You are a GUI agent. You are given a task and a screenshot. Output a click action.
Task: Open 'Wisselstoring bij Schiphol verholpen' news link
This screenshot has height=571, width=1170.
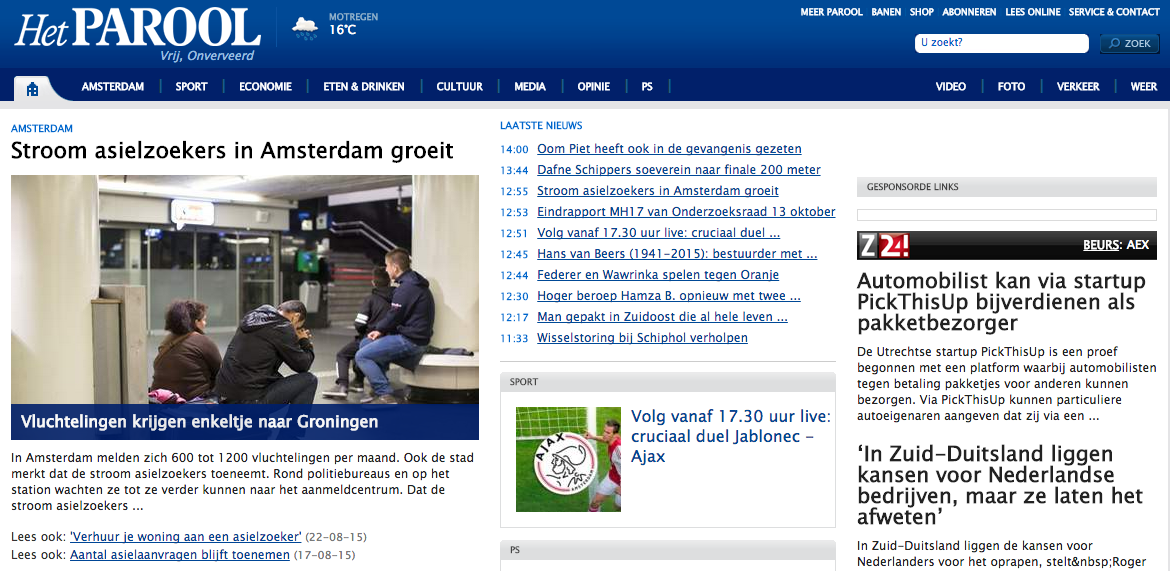(642, 338)
